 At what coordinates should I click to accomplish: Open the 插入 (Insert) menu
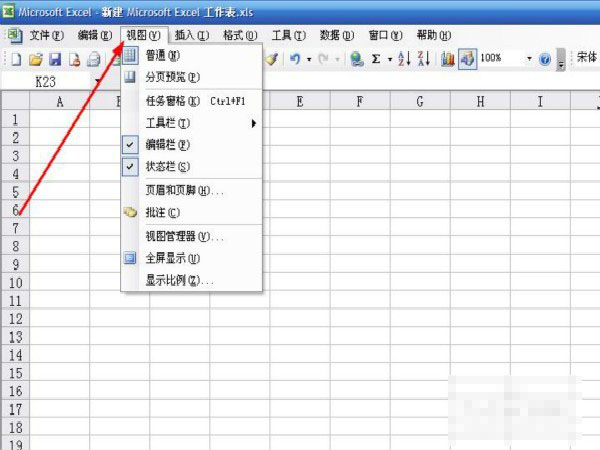(x=192, y=35)
